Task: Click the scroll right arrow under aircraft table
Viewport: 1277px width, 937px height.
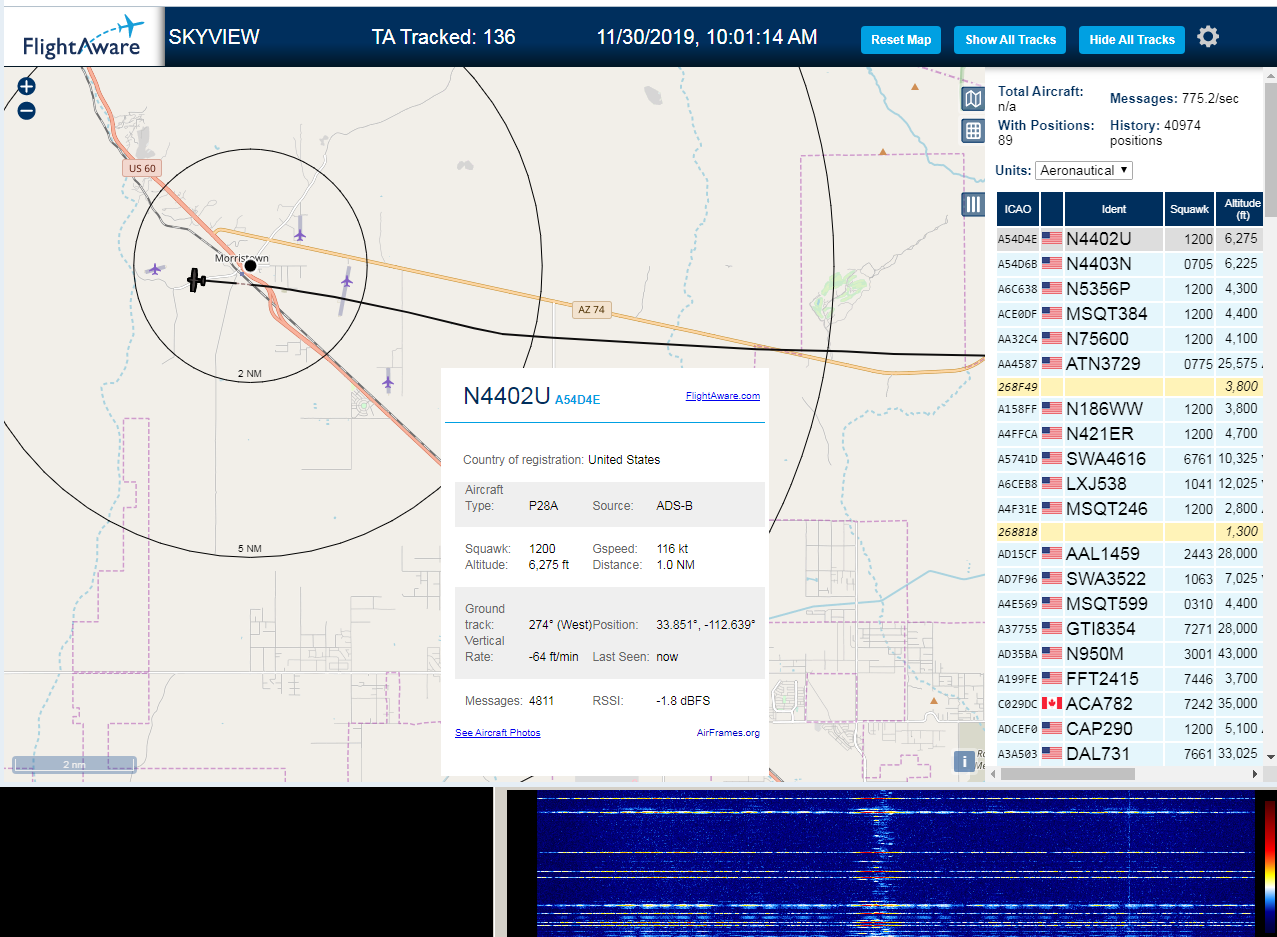Action: pos(1257,774)
